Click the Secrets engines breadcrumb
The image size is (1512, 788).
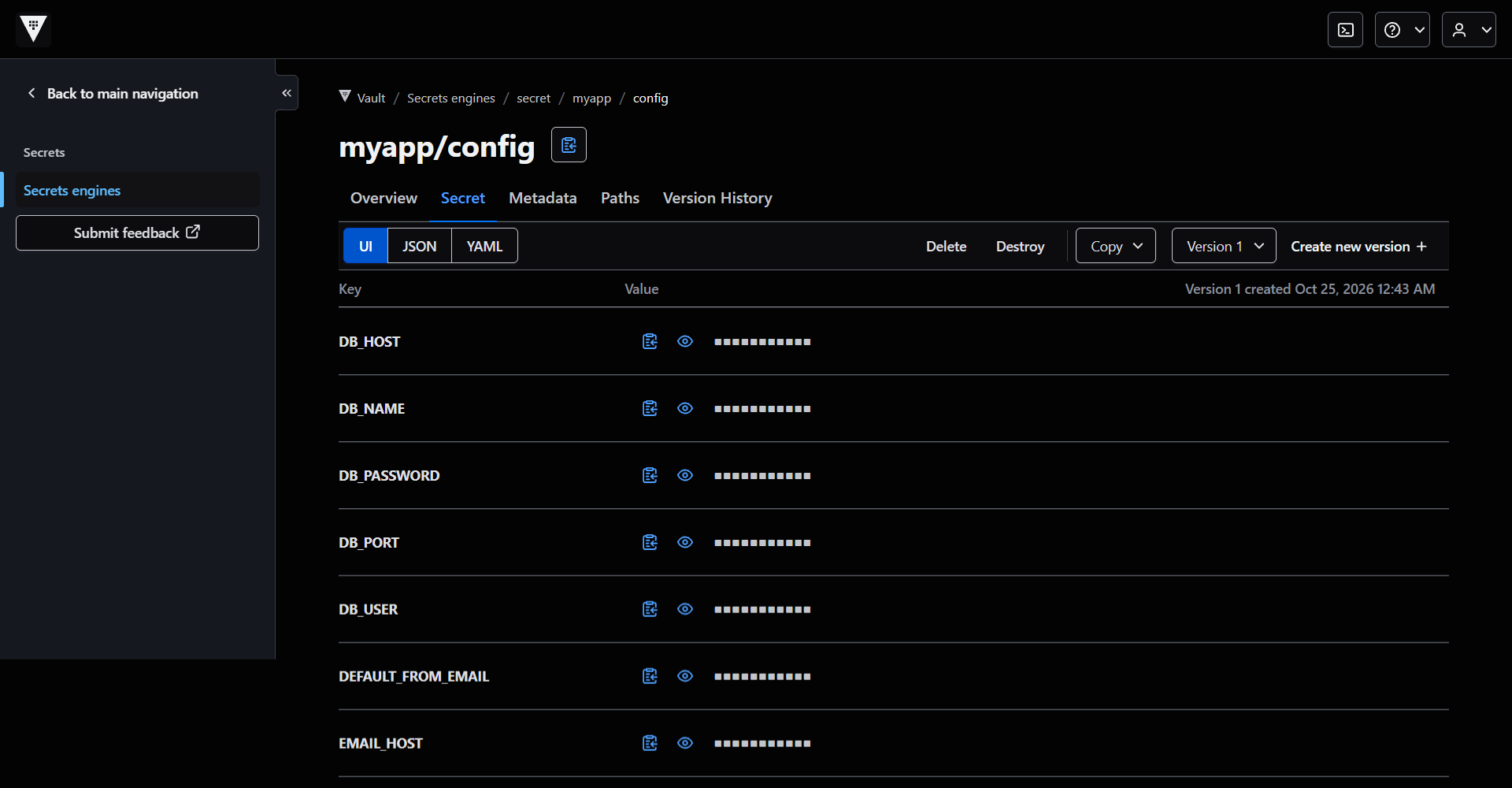coord(451,98)
